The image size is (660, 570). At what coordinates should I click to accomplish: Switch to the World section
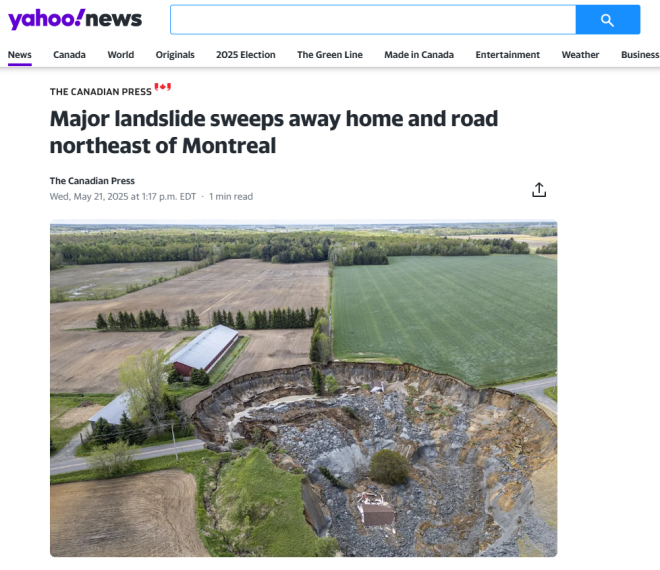121,55
